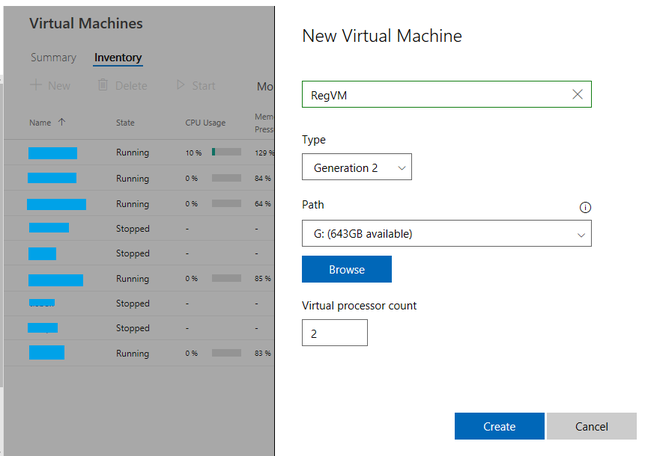This screenshot has height=456, width=648.
Task: Click the 84 % memory value
Action: (x=262, y=179)
